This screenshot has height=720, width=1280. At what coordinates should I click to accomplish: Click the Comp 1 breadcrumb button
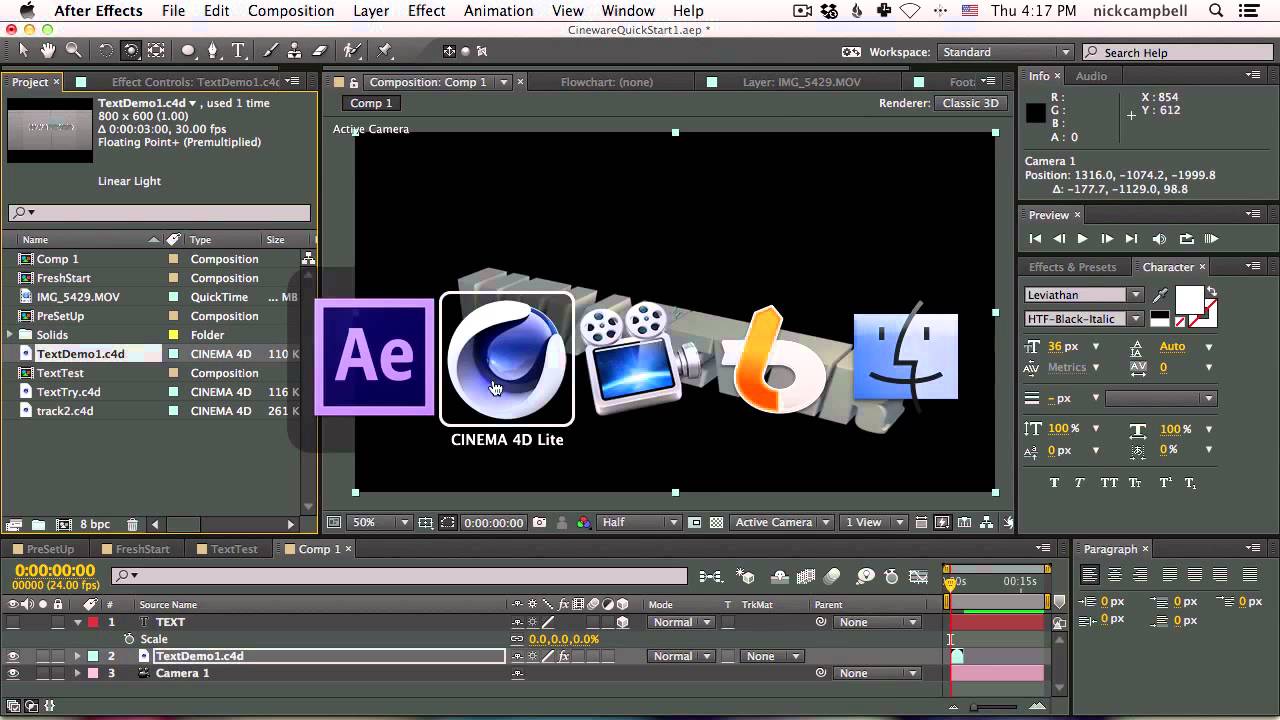[x=371, y=103]
